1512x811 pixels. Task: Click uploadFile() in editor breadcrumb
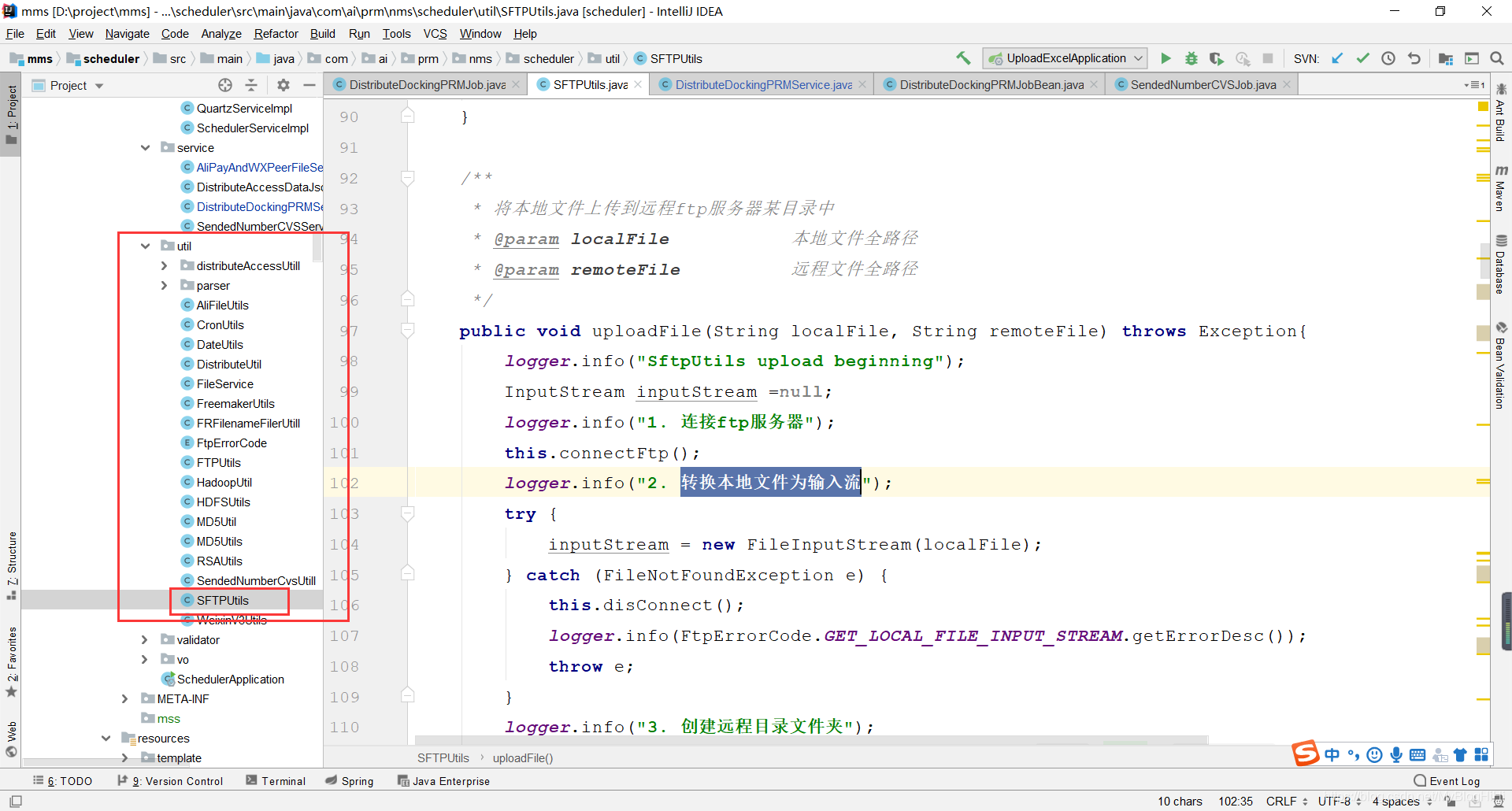523,758
